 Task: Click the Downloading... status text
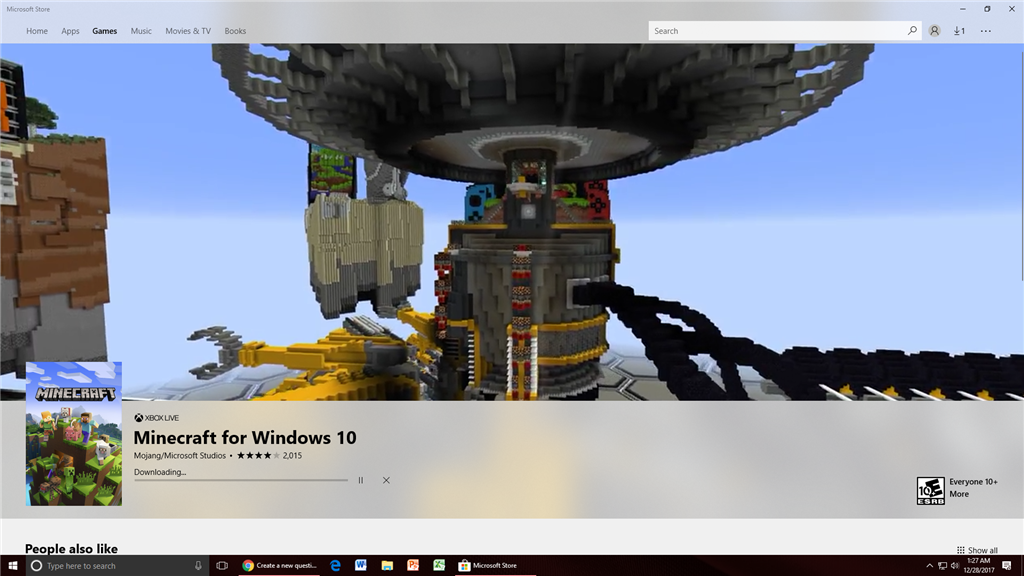click(x=160, y=472)
